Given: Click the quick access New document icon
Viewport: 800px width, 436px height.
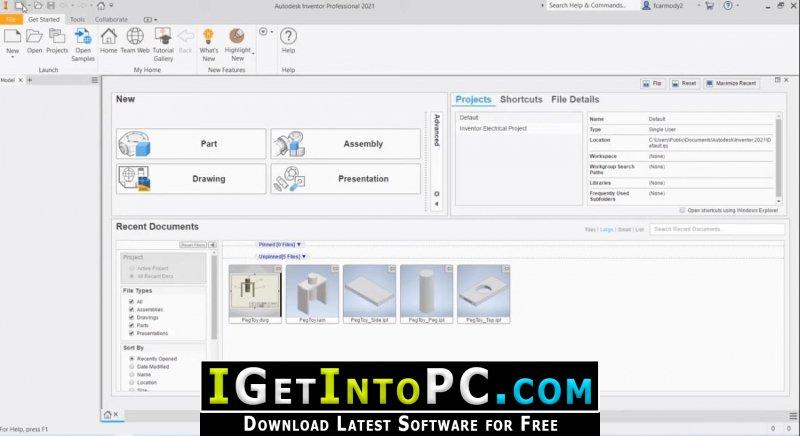Looking at the screenshot, I should coord(19,6).
